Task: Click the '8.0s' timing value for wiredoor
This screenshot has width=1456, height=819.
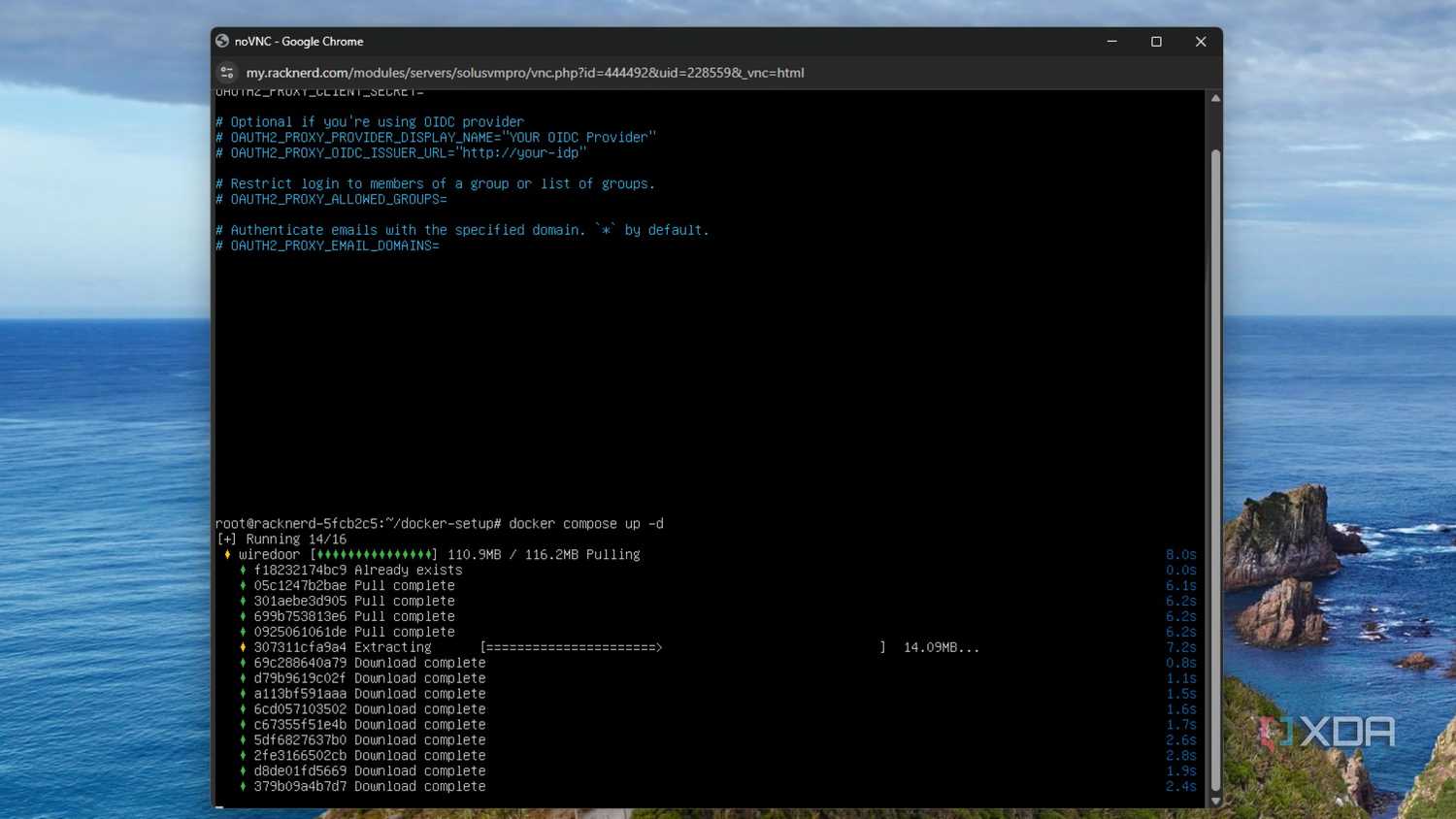Action: pyautogui.click(x=1181, y=555)
